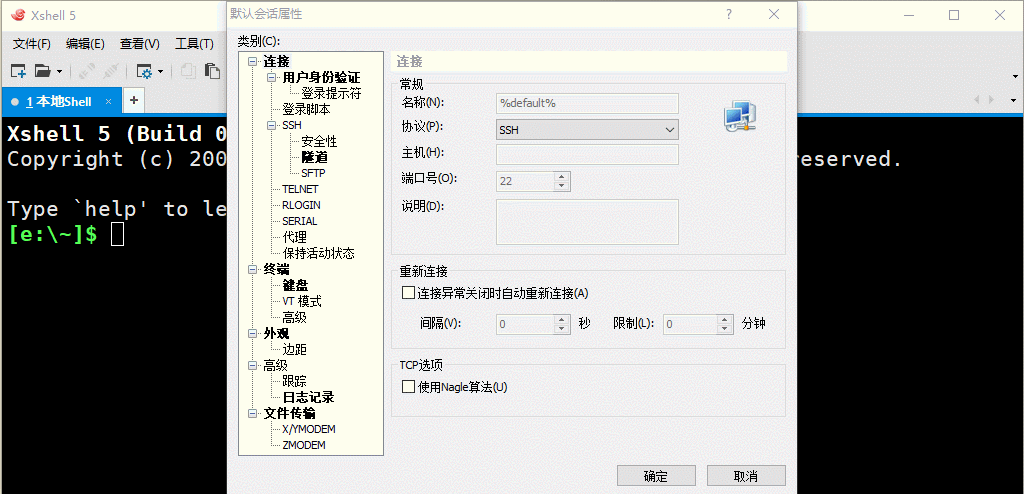The width and height of the screenshot is (1024, 494).
Task: Add a new tab with plus button
Action: click(x=134, y=101)
